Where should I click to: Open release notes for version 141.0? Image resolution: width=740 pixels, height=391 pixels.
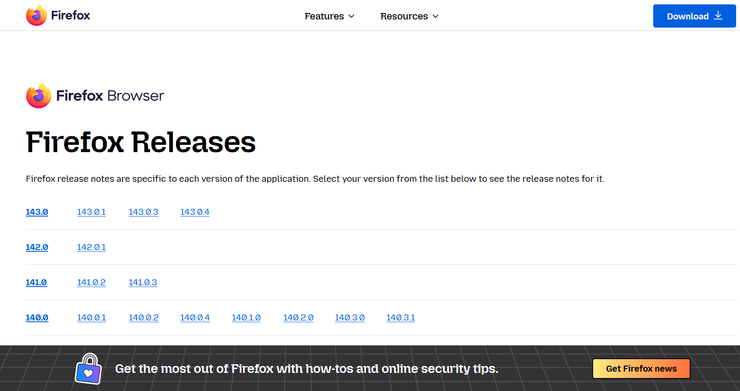[36, 282]
